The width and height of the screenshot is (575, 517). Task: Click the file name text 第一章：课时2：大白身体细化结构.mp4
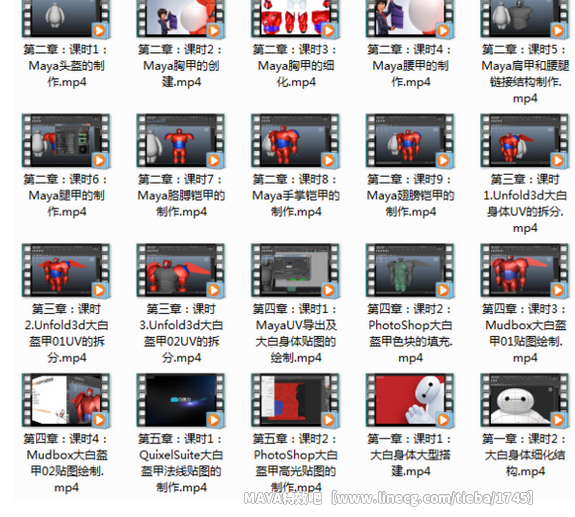point(525,455)
